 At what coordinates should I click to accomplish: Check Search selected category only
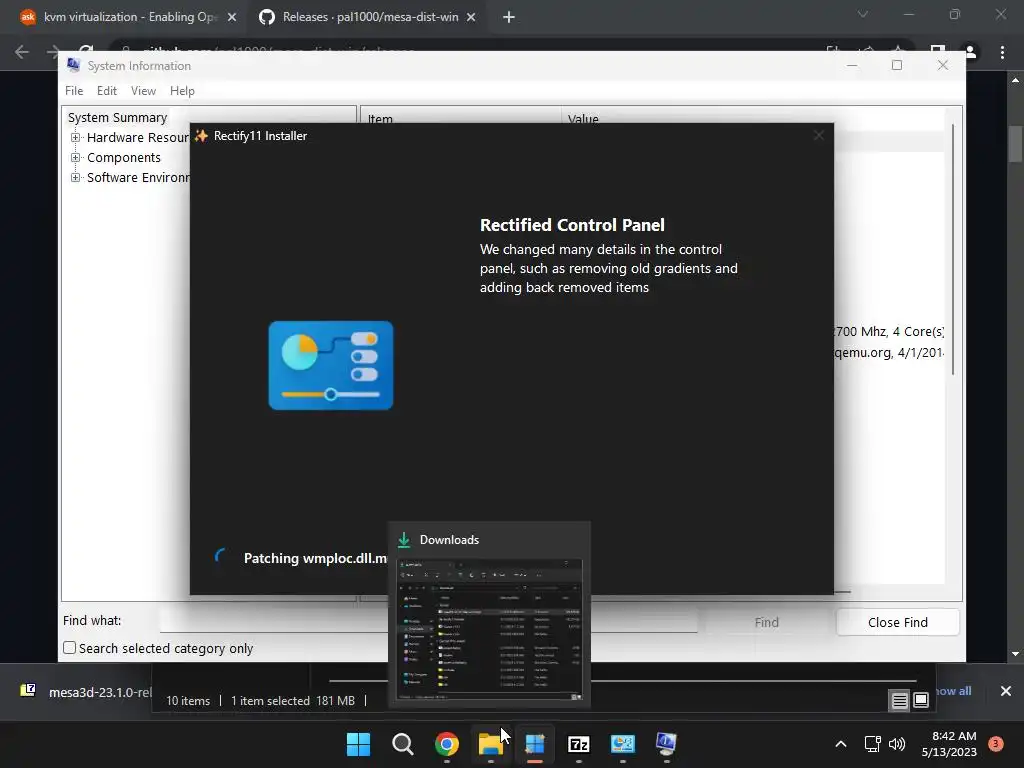tap(69, 648)
